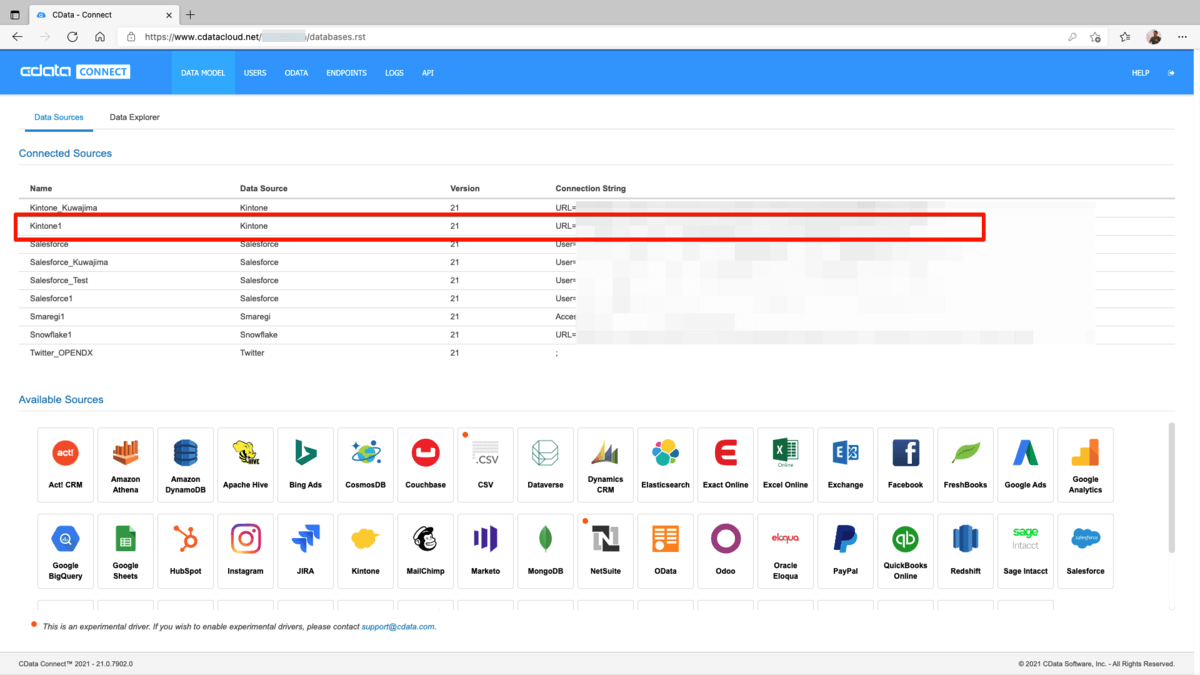Choose the Amazon Athena data source
This screenshot has width=1200, height=675.
click(125, 465)
